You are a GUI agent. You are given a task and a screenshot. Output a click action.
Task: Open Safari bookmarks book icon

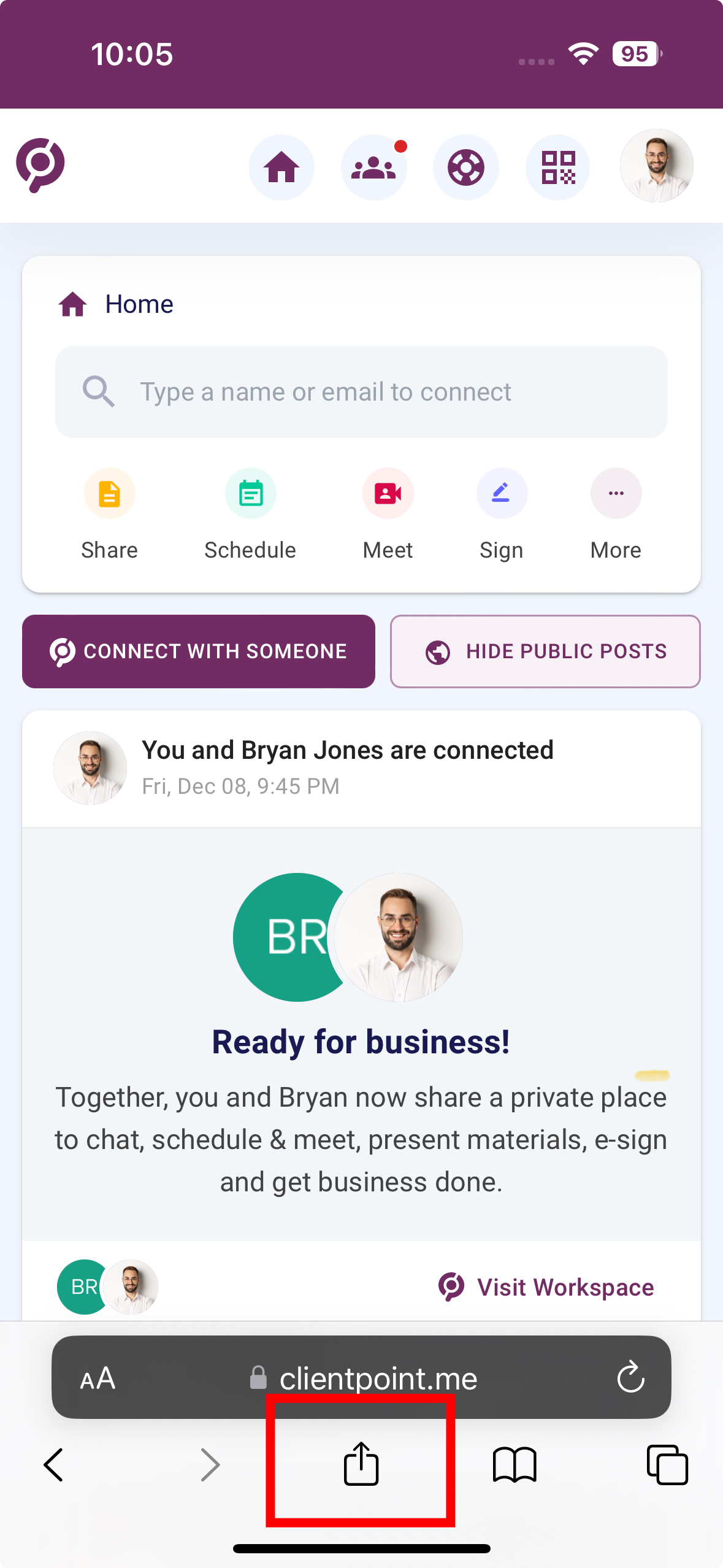click(515, 1465)
